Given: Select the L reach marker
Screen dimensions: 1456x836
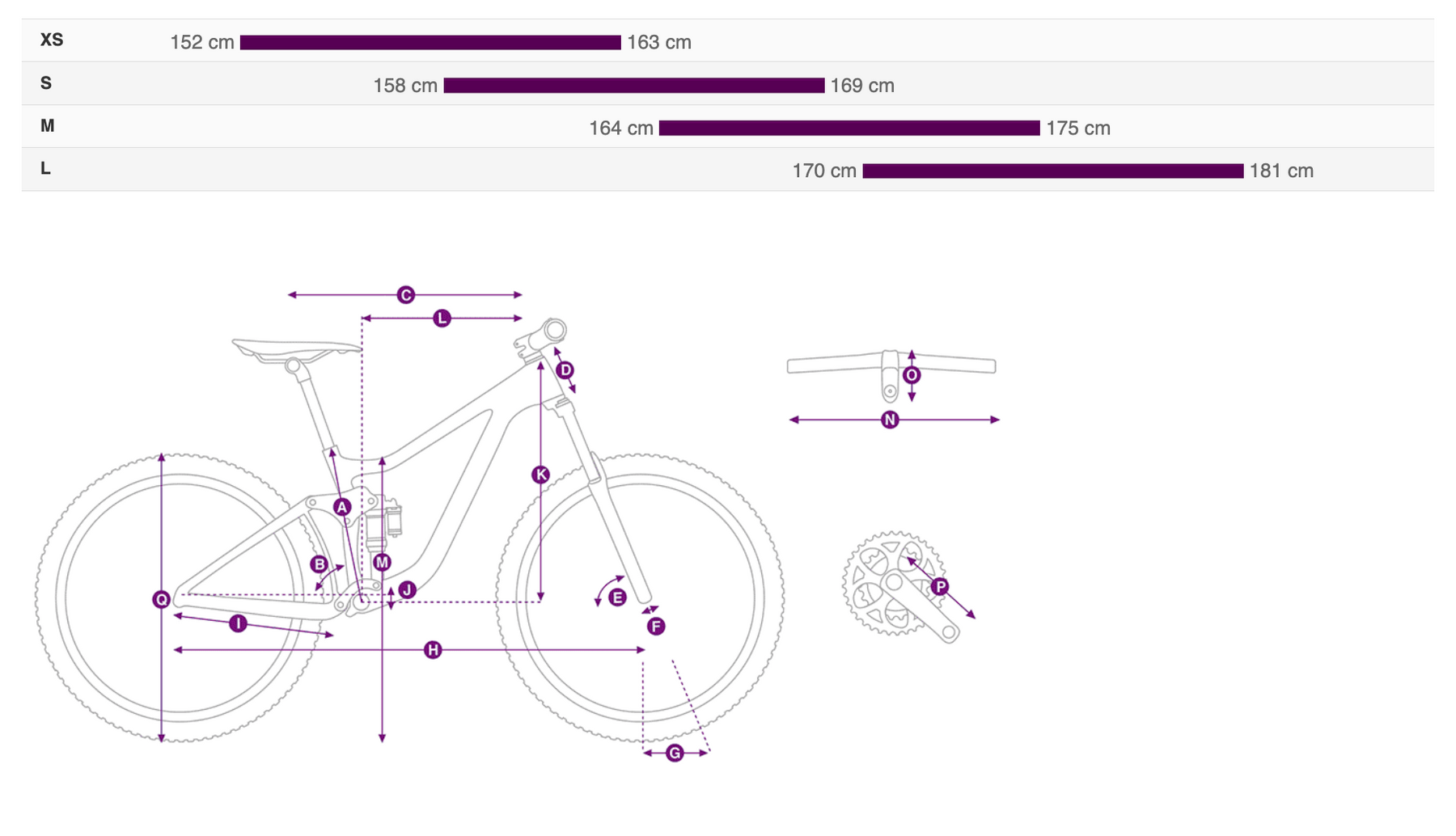Looking at the screenshot, I should point(442,319).
